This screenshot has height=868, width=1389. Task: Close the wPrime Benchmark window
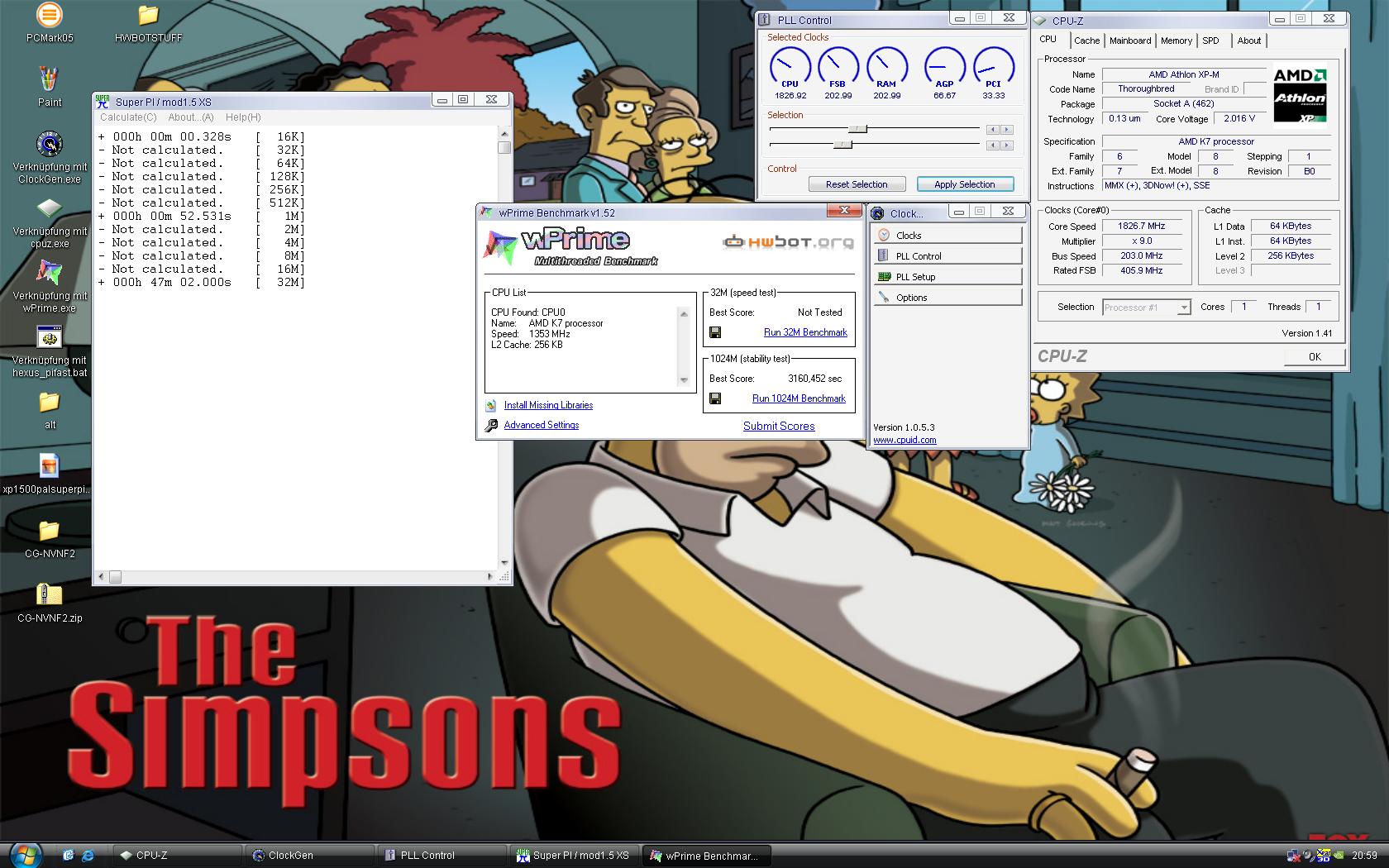tap(845, 212)
